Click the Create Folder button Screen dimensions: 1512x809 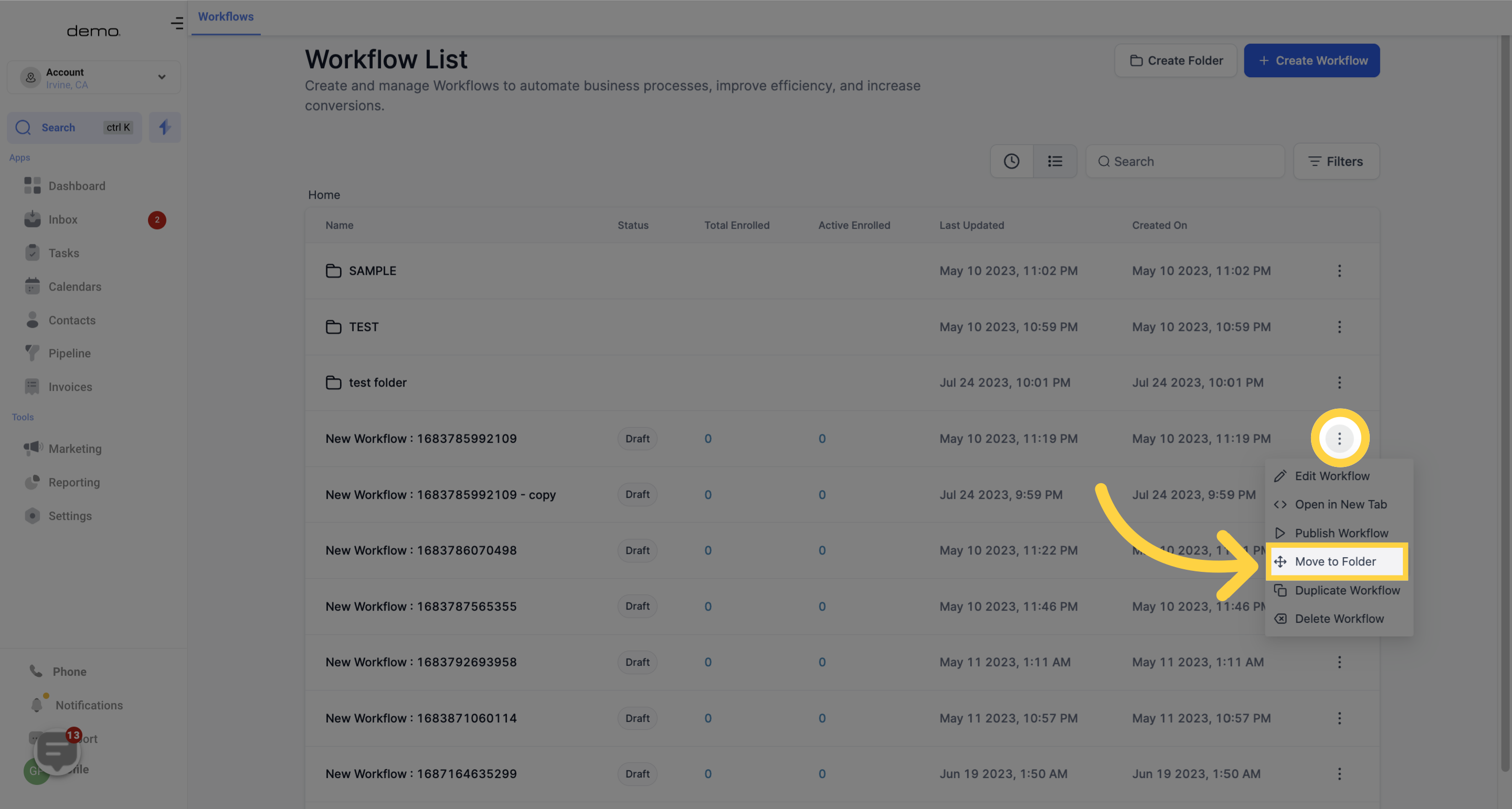point(1176,60)
